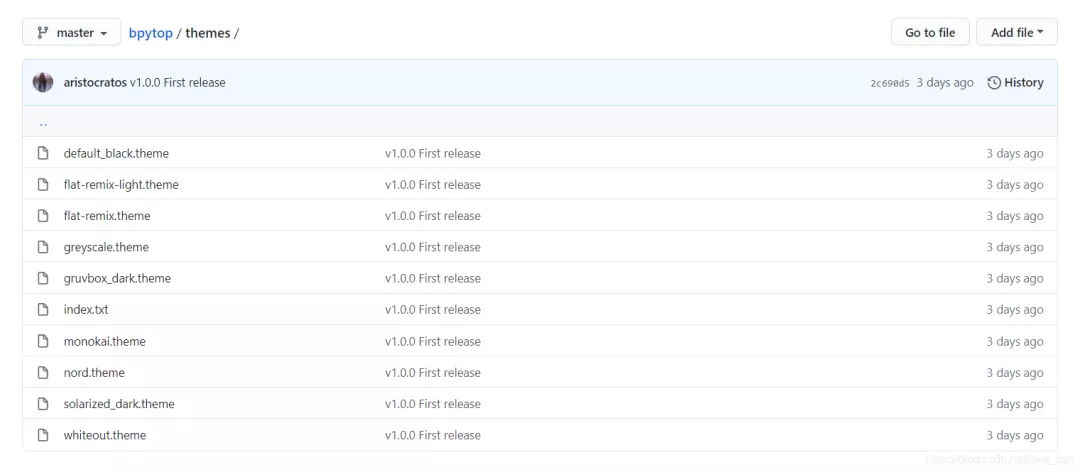Open the latest commit message v1.0.0 First release in header

[178, 83]
